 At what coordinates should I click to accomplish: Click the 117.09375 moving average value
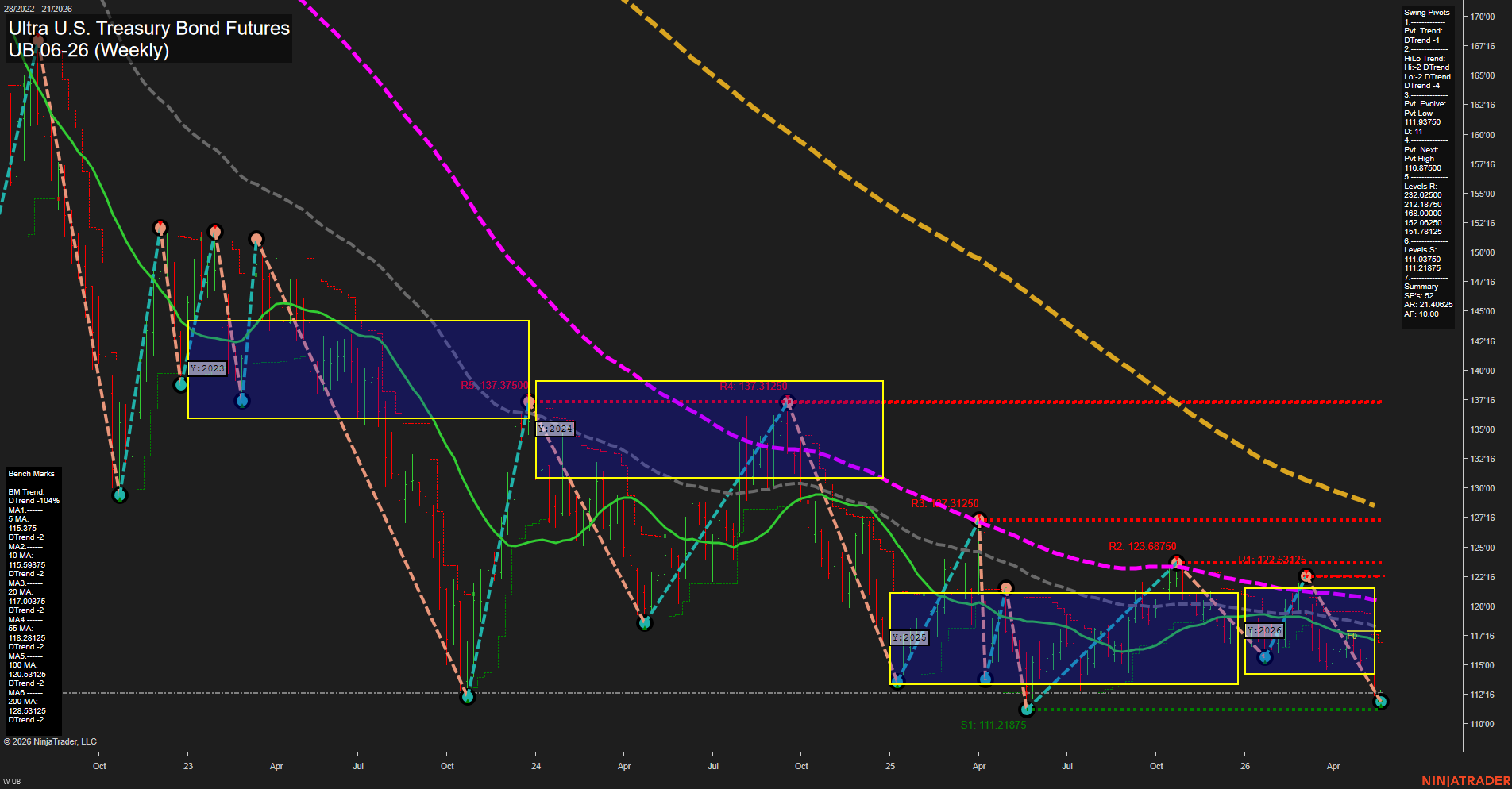[x=27, y=602]
